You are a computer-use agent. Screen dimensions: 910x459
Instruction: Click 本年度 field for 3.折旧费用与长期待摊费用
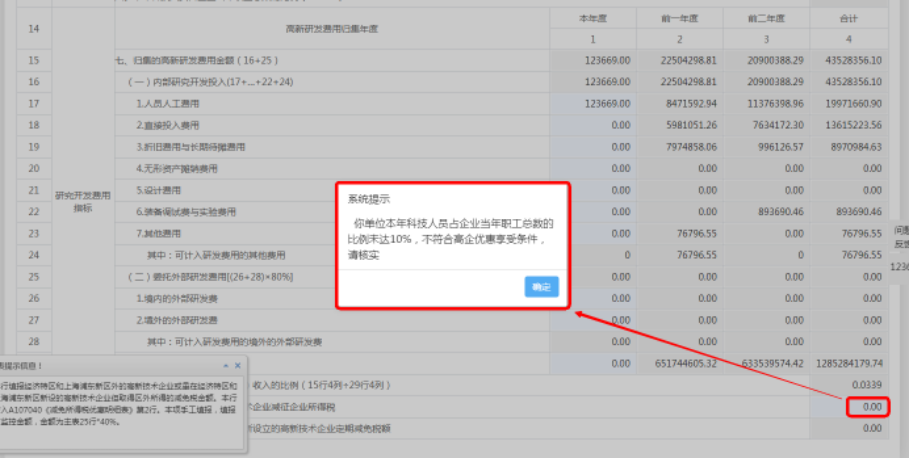pos(593,147)
